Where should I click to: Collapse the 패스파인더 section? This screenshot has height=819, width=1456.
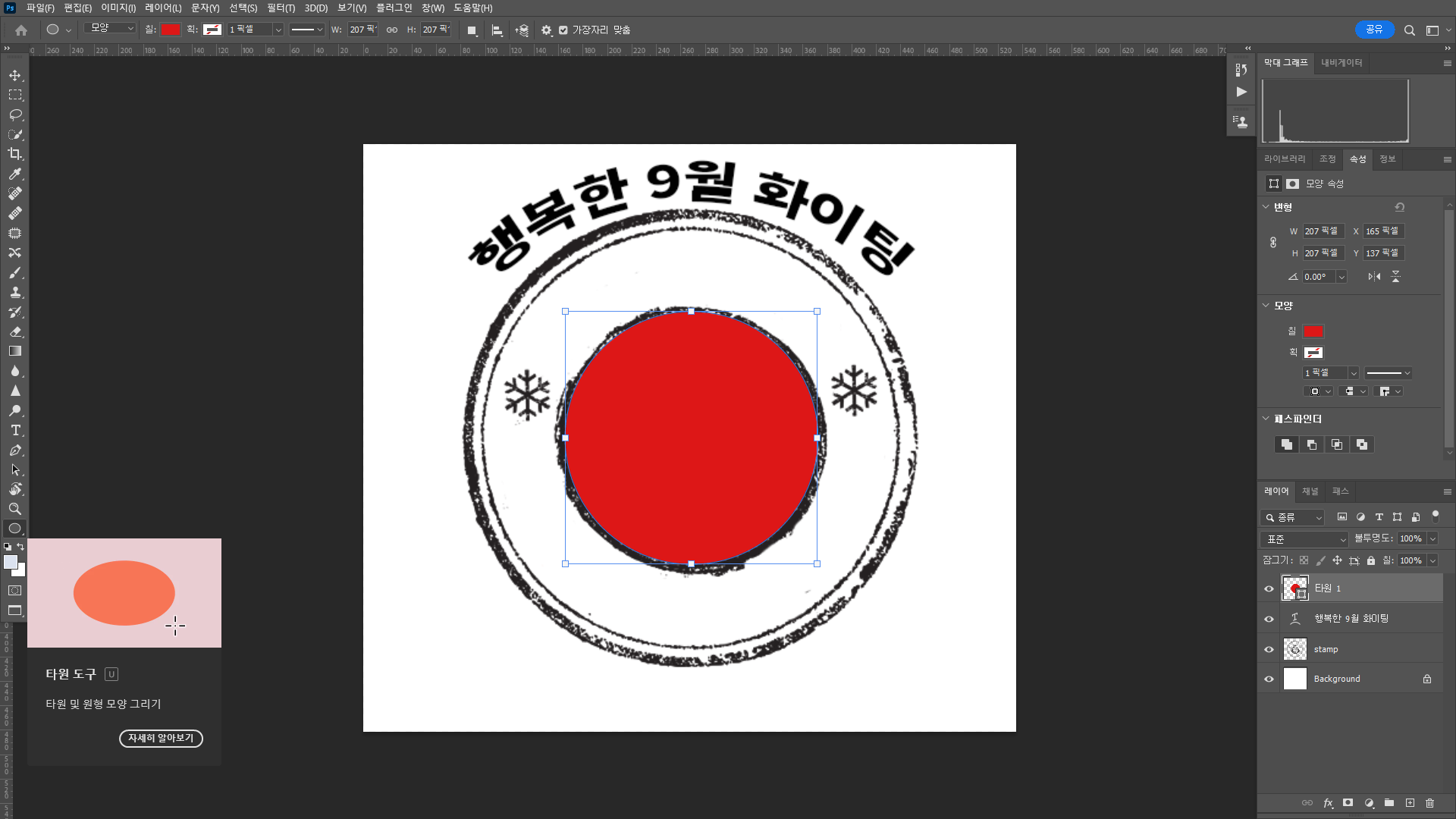coord(1266,419)
